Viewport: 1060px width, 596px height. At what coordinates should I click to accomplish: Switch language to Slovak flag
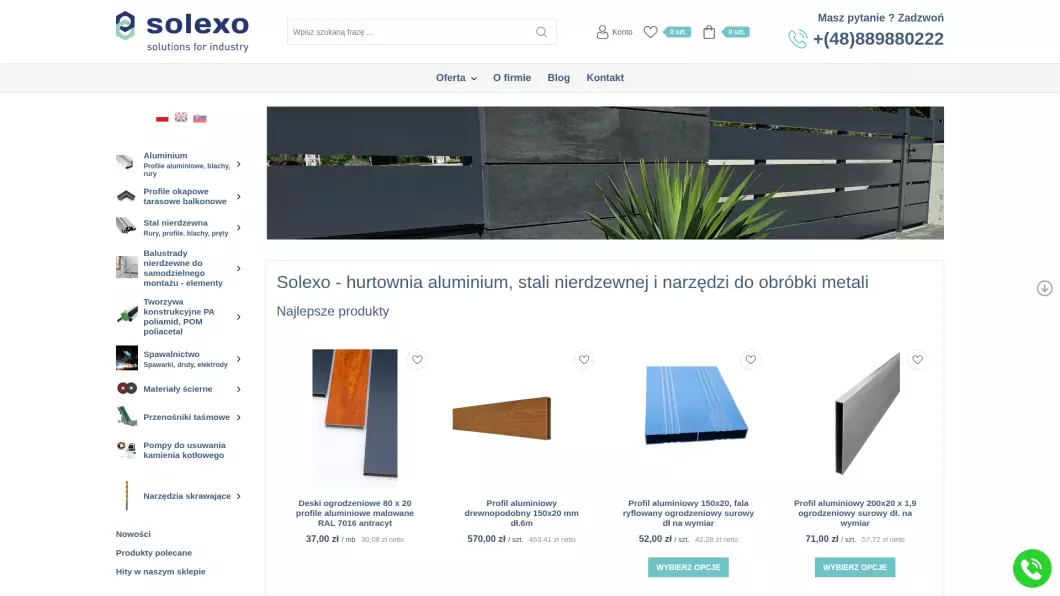(199, 118)
